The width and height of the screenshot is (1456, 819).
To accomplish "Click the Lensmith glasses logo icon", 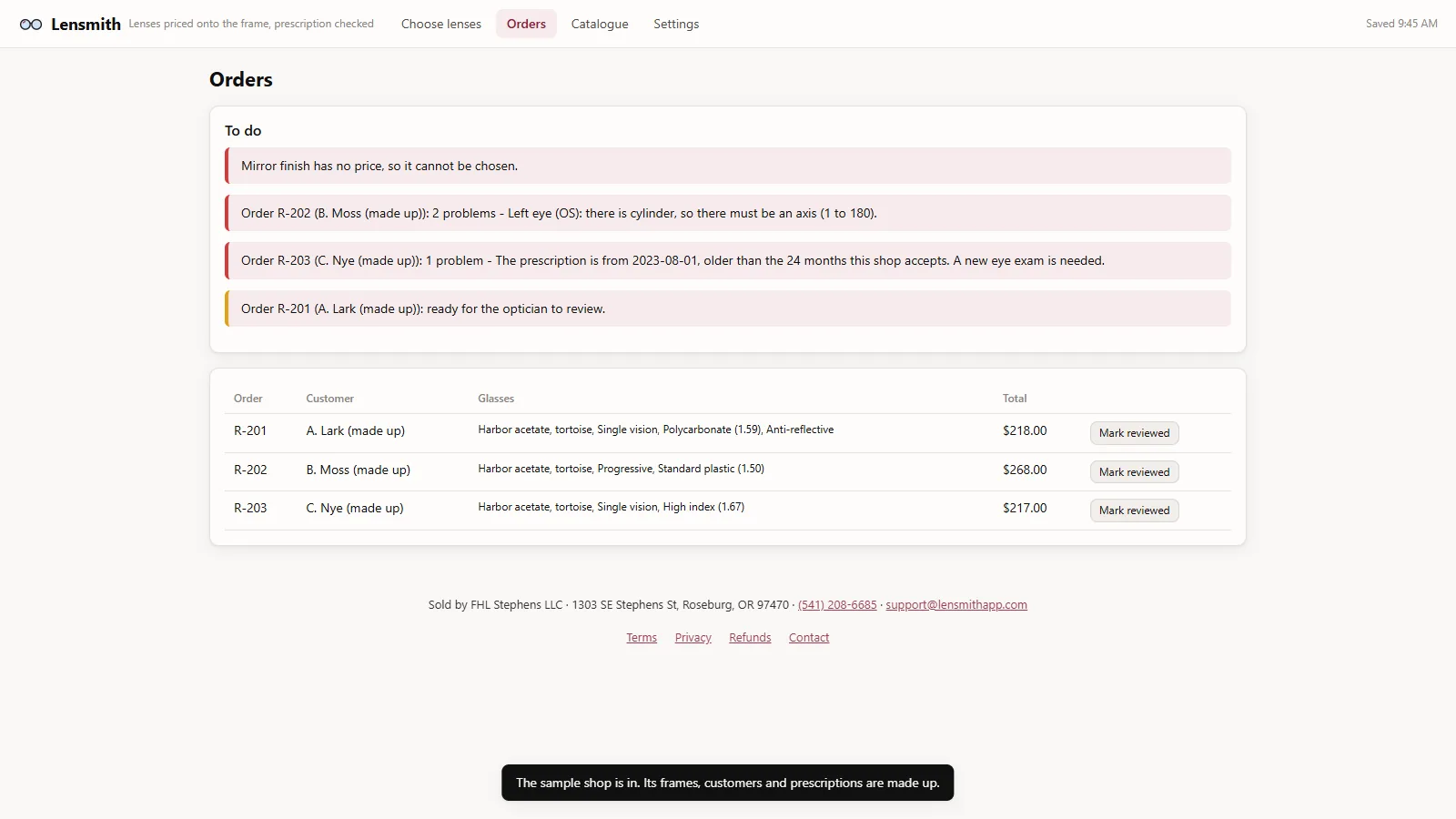I will pos(31,25).
